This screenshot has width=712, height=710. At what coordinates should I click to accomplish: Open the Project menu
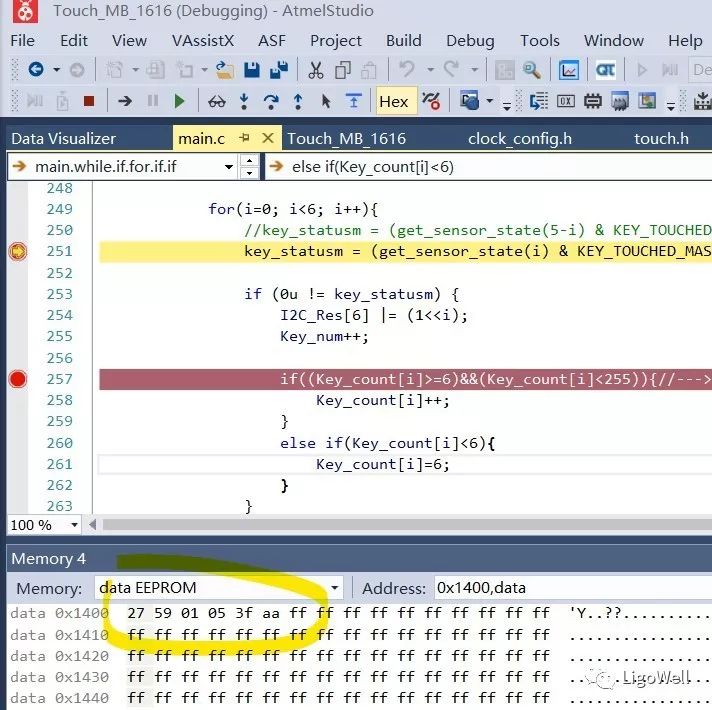(336, 41)
